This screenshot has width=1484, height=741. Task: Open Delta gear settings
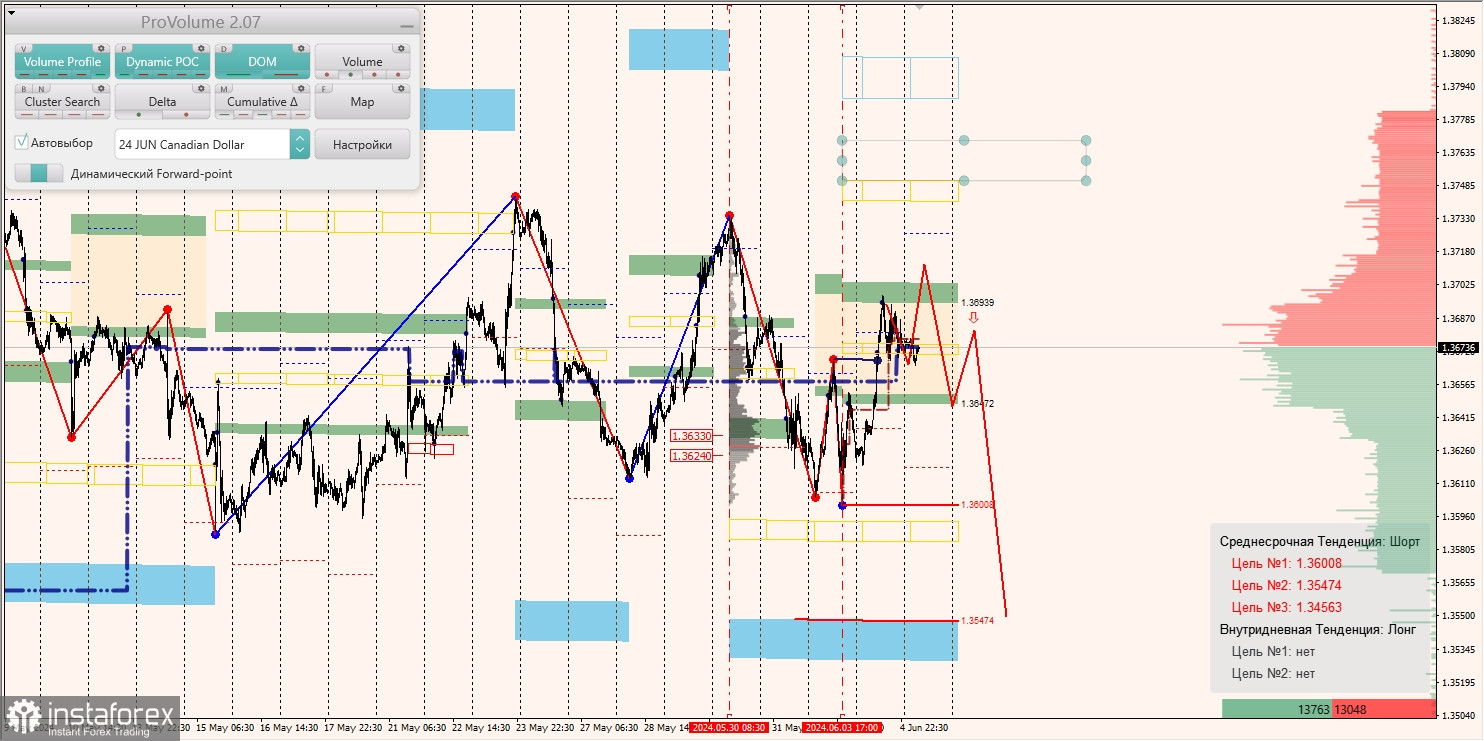[201, 88]
